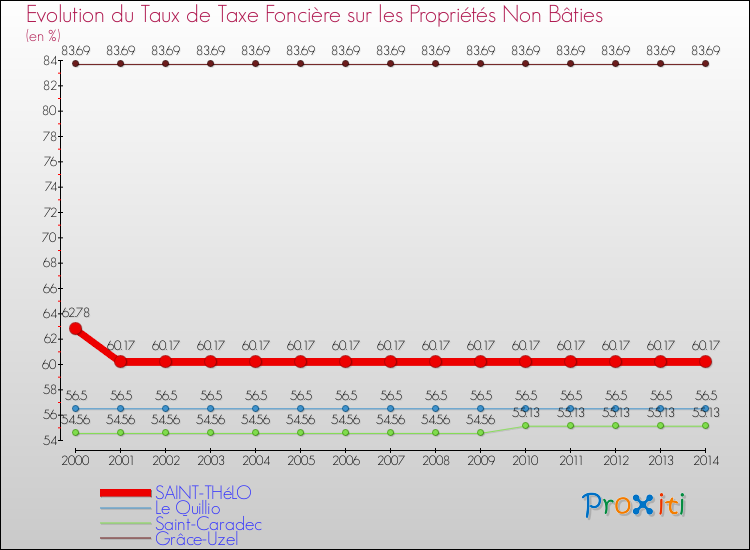Click the blue Le Quillio point for 2000
The height and width of the screenshot is (550, 750).
point(76,408)
